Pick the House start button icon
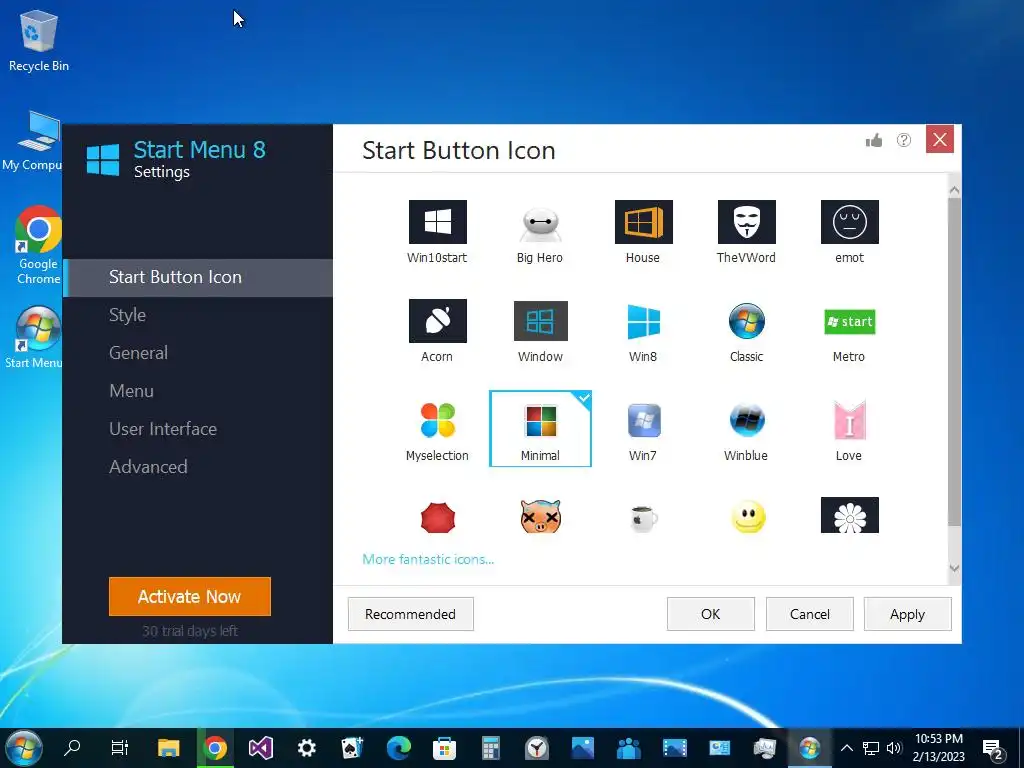Screen dimensions: 1024x768 pyautogui.click(x=643, y=222)
